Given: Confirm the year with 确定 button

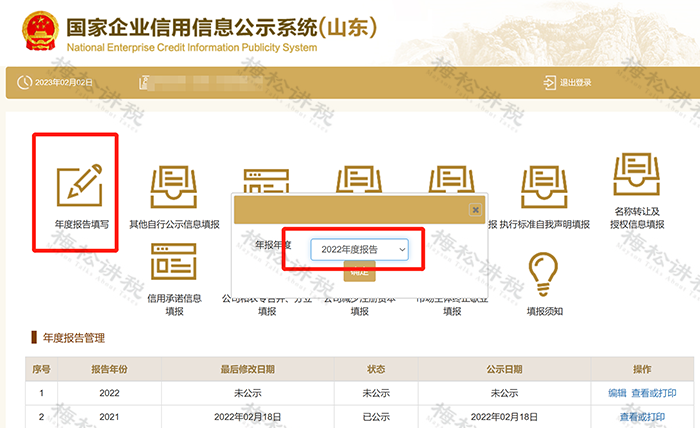Looking at the screenshot, I should 359,271.
